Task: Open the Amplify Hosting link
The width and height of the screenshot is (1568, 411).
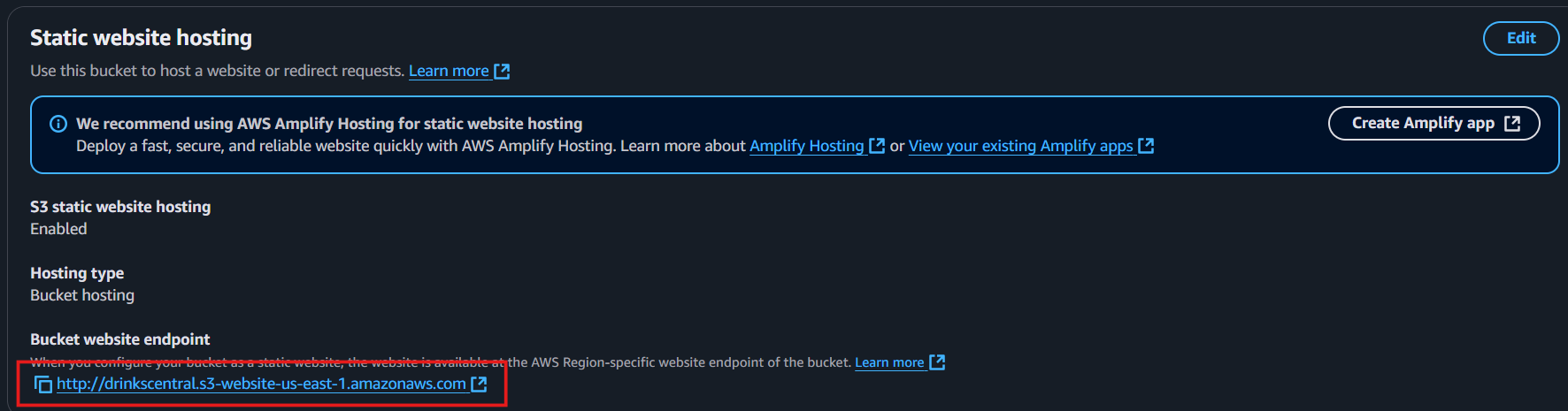Action: (807, 146)
